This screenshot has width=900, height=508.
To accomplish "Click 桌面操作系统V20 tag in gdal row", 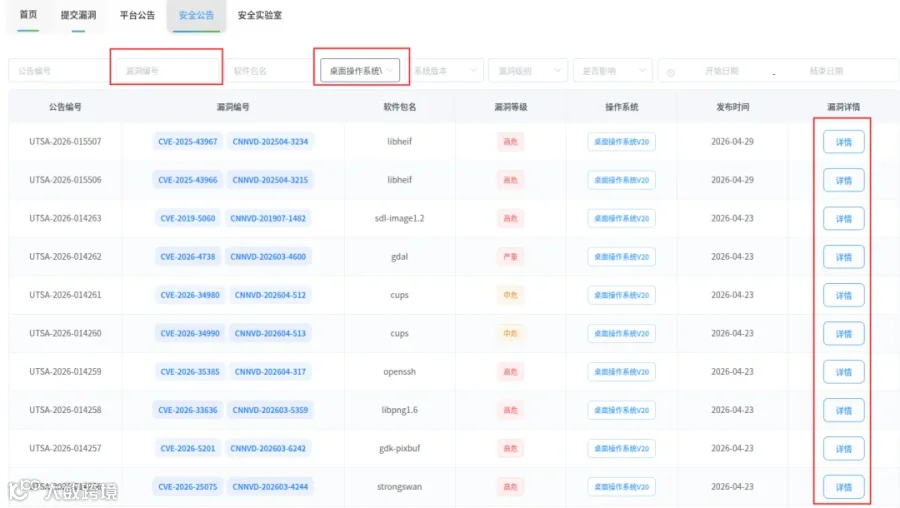I will (x=621, y=257).
